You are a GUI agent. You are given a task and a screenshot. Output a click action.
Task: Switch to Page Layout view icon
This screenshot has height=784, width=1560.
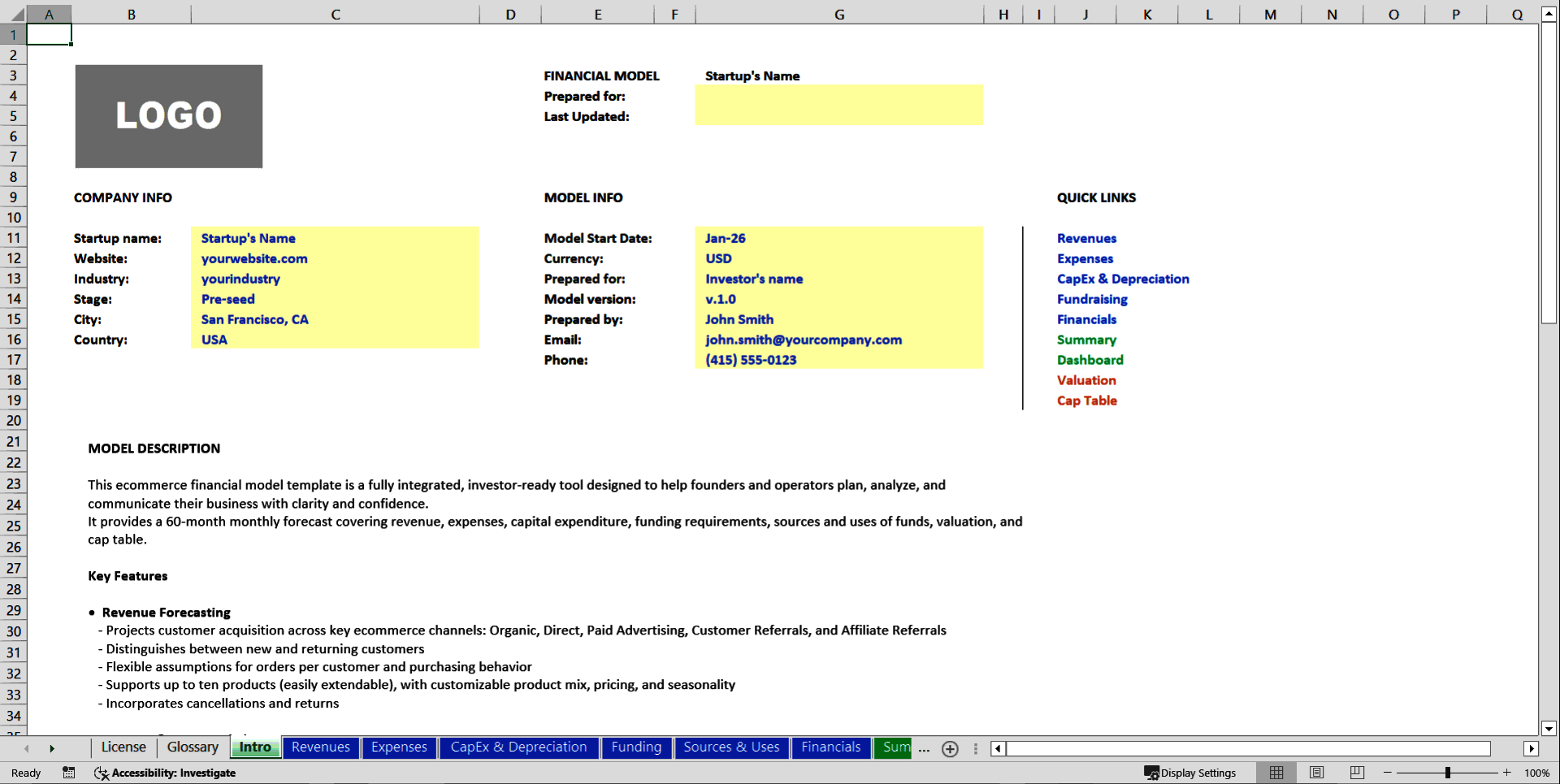point(1315,773)
